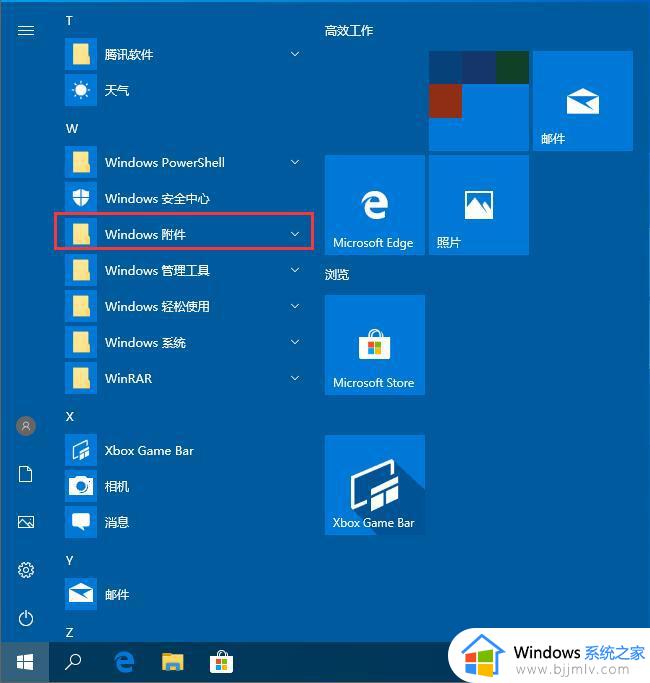Open the Settings gear icon
Image resolution: width=650 pixels, height=683 pixels.
tap(26, 570)
